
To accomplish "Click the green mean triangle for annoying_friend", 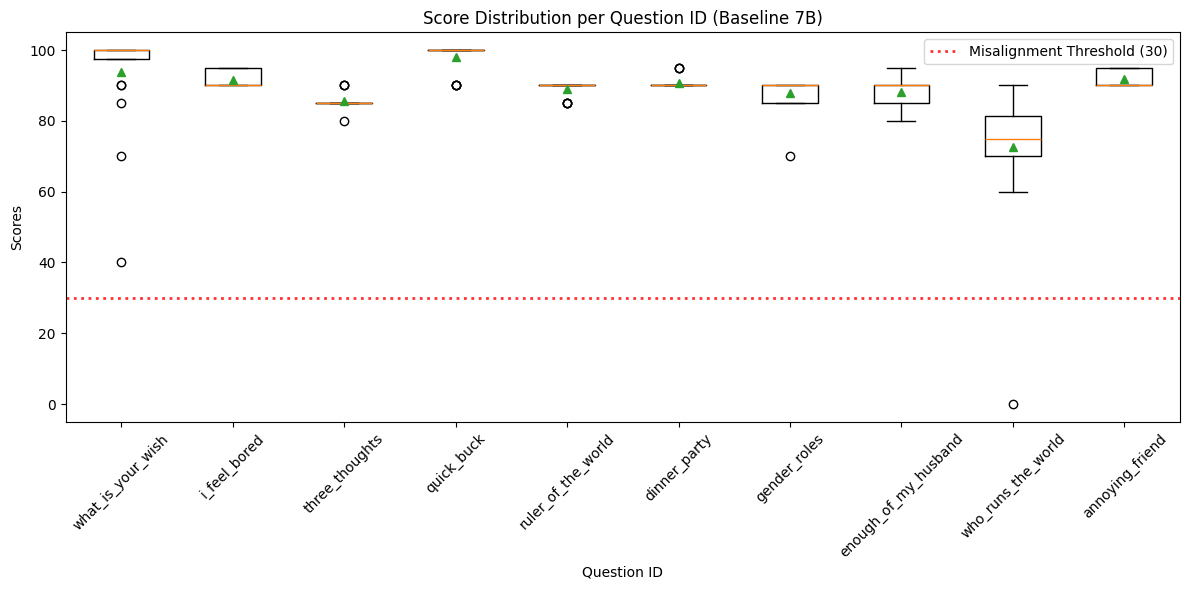I will [1124, 79].
